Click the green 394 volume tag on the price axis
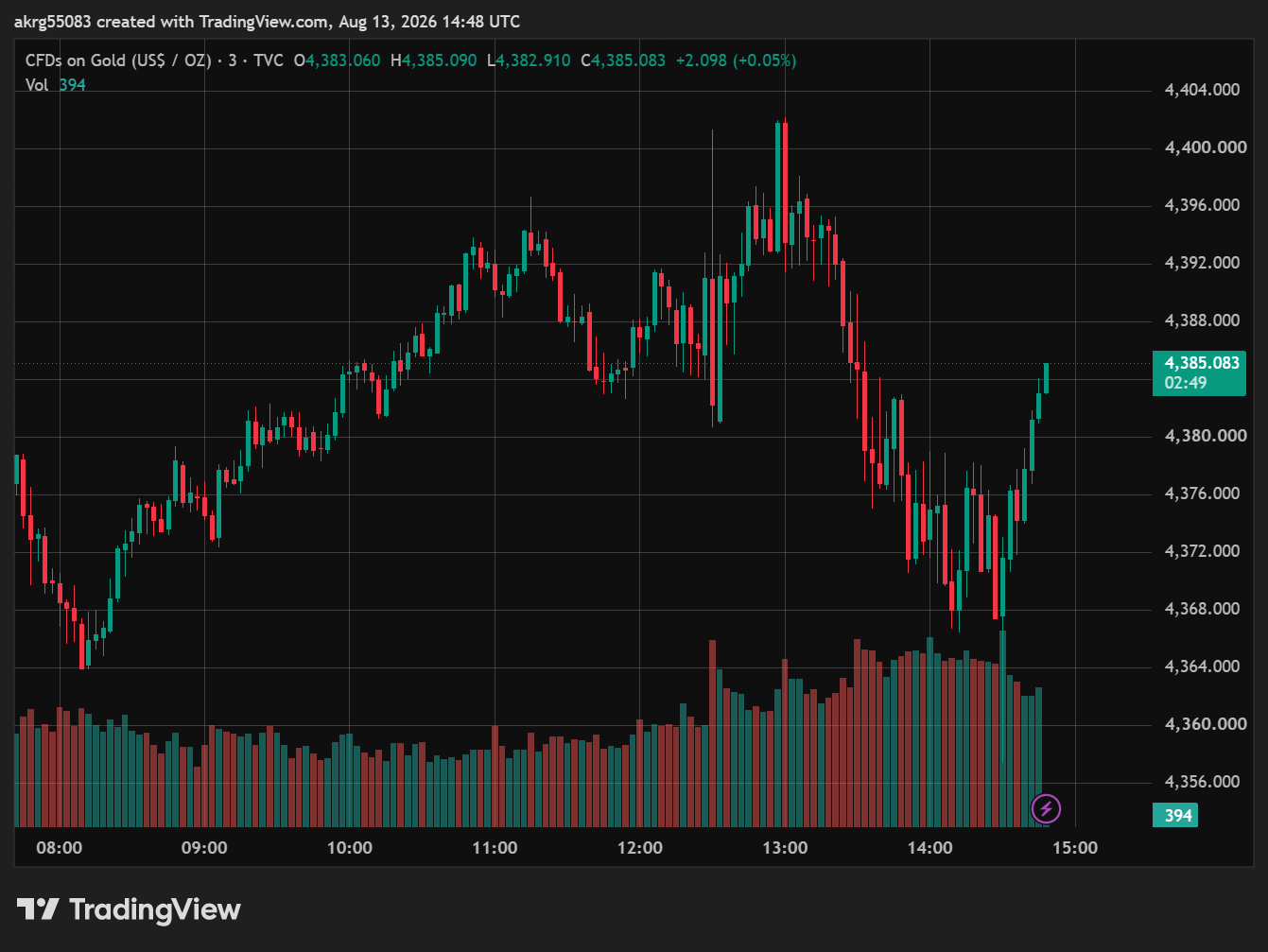This screenshot has width=1268, height=952. [x=1175, y=815]
